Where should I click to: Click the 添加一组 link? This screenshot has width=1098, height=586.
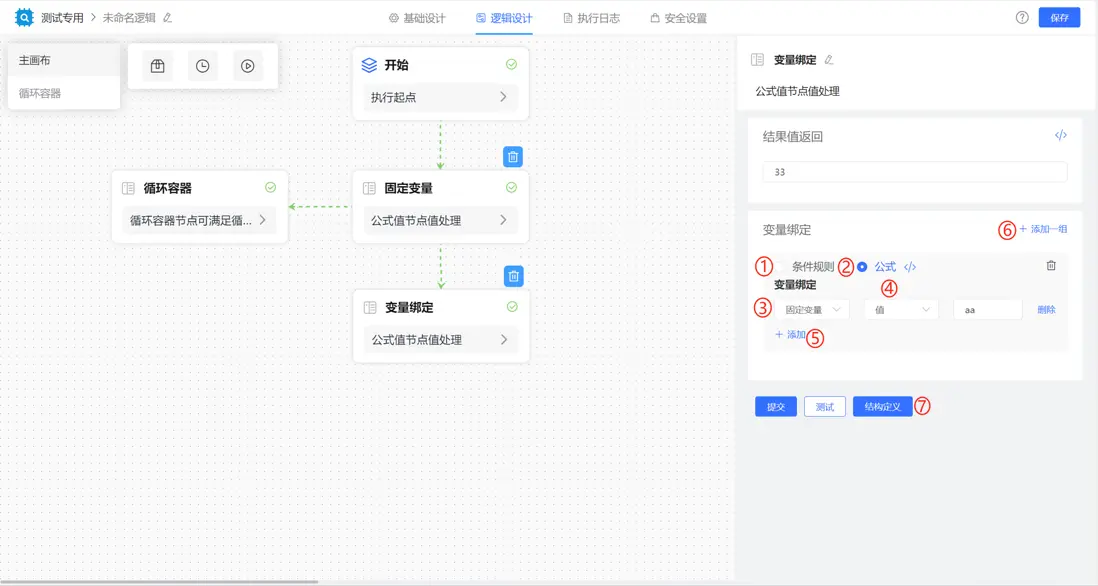point(1043,229)
